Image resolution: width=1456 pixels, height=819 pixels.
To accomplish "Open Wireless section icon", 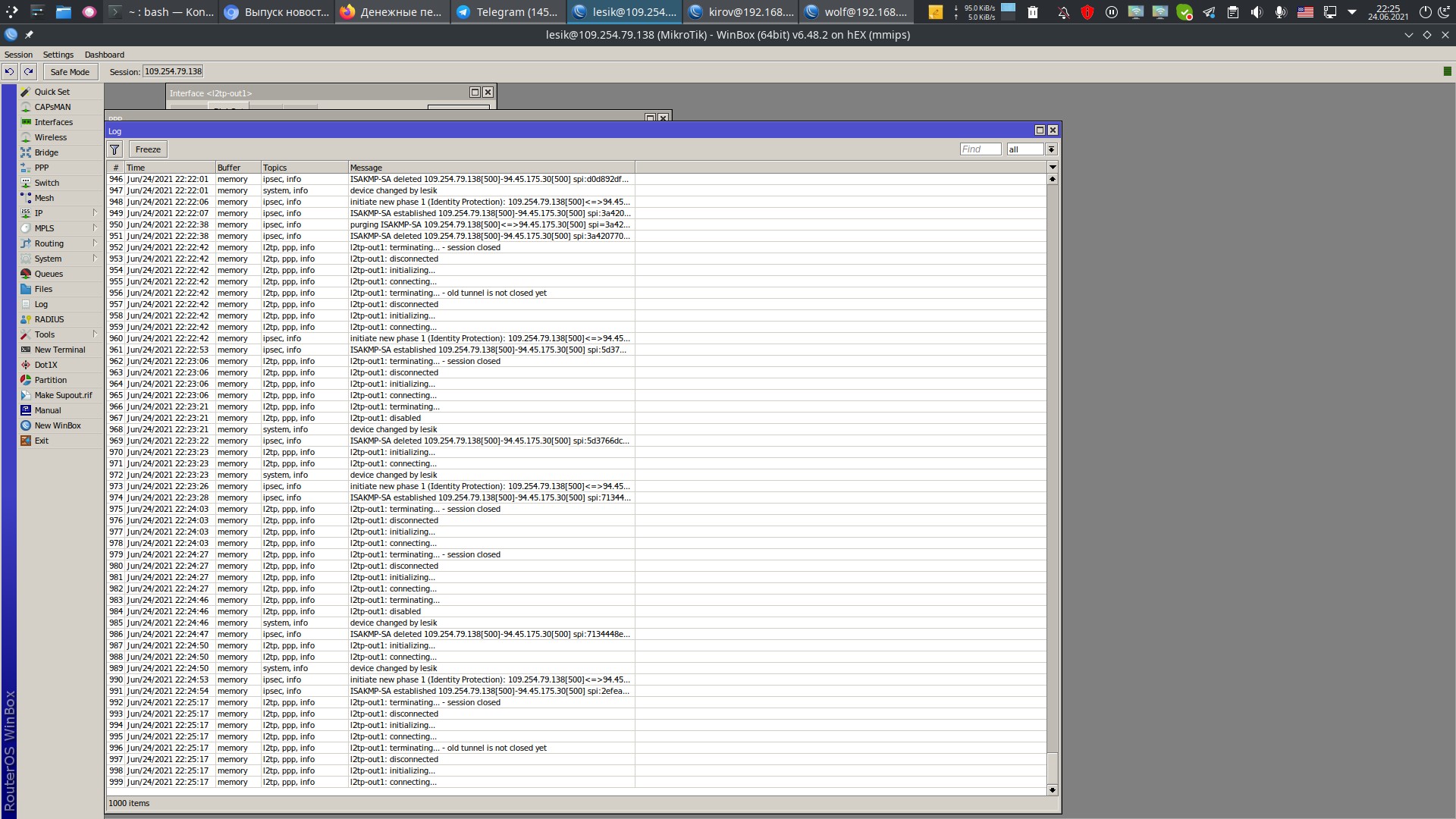I will (x=26, y=137).
